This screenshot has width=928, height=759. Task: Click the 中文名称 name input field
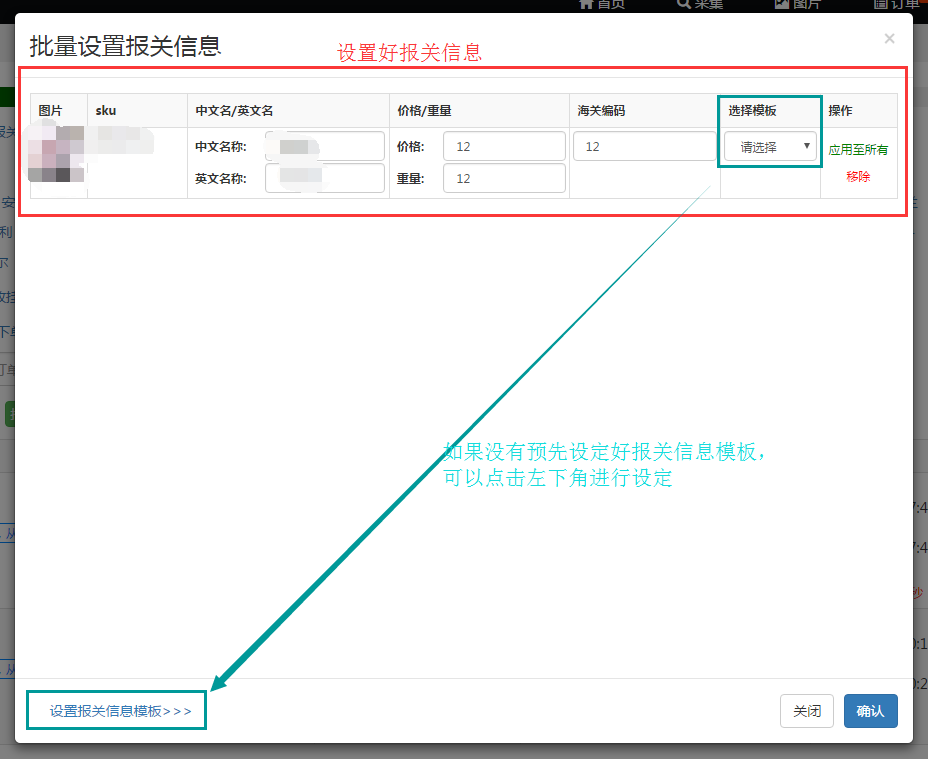coord(324,146)
